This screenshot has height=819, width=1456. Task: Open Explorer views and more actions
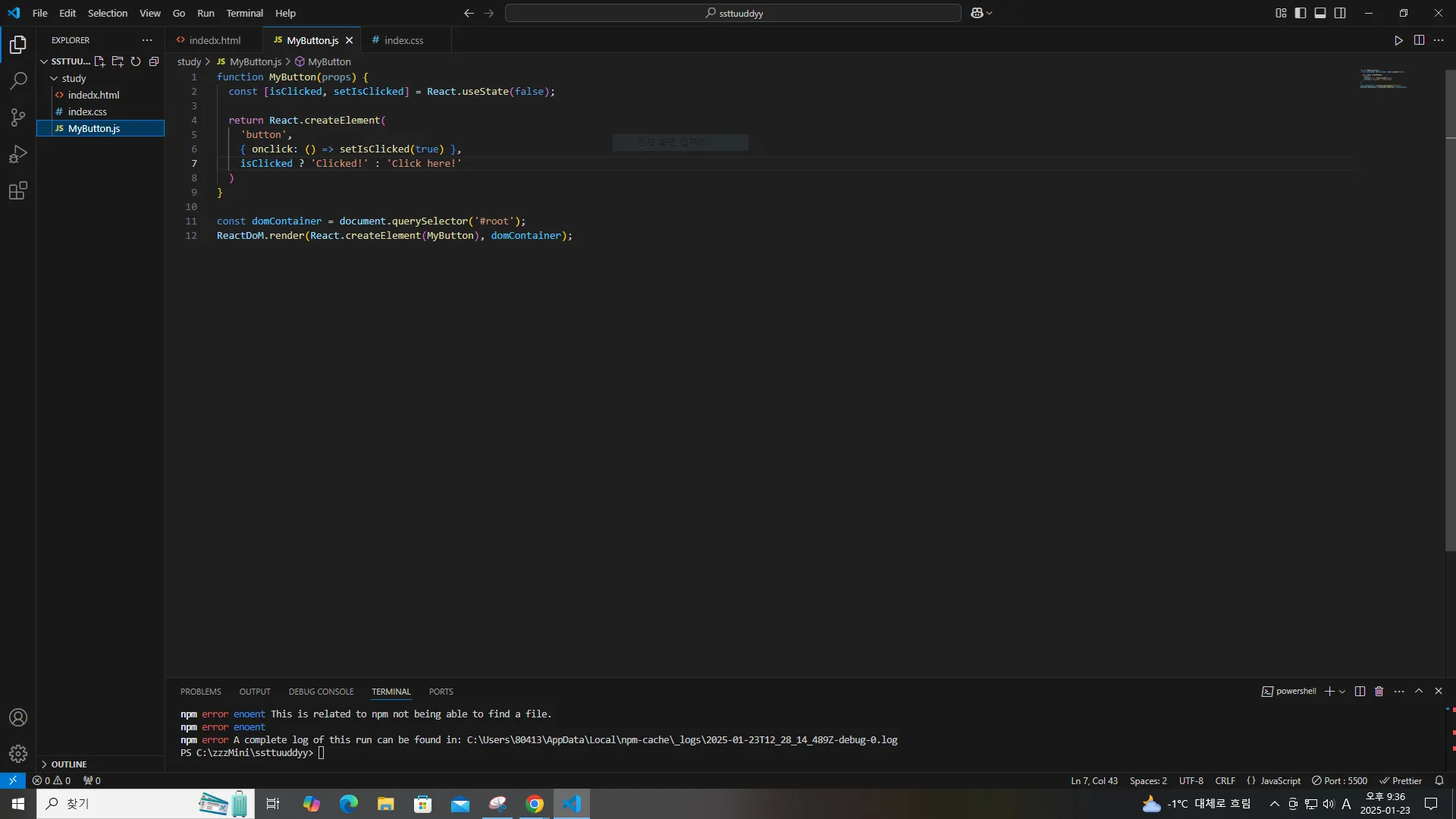147,40
